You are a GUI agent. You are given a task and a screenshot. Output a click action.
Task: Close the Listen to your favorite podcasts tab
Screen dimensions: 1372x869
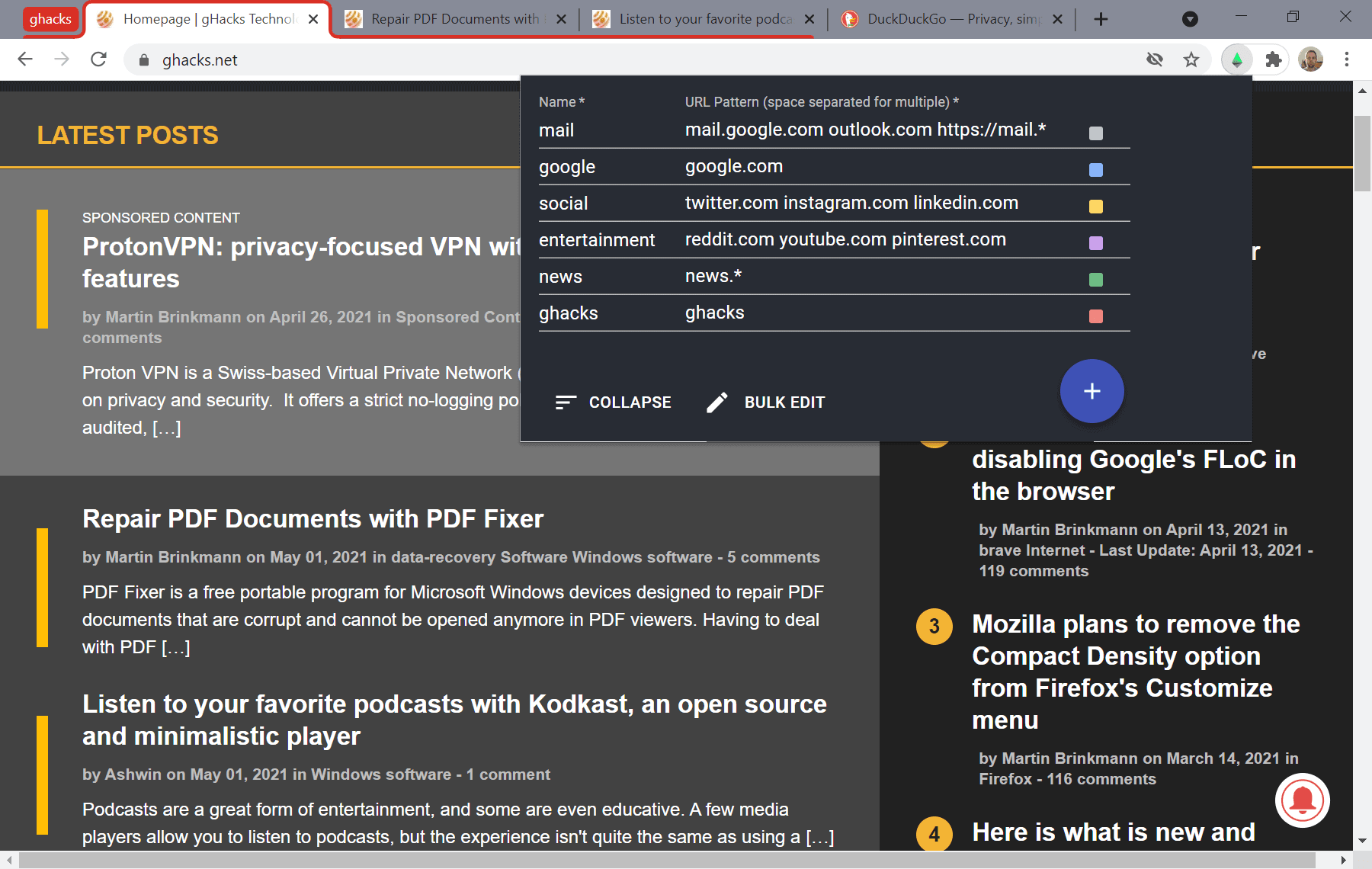point(809,19)
